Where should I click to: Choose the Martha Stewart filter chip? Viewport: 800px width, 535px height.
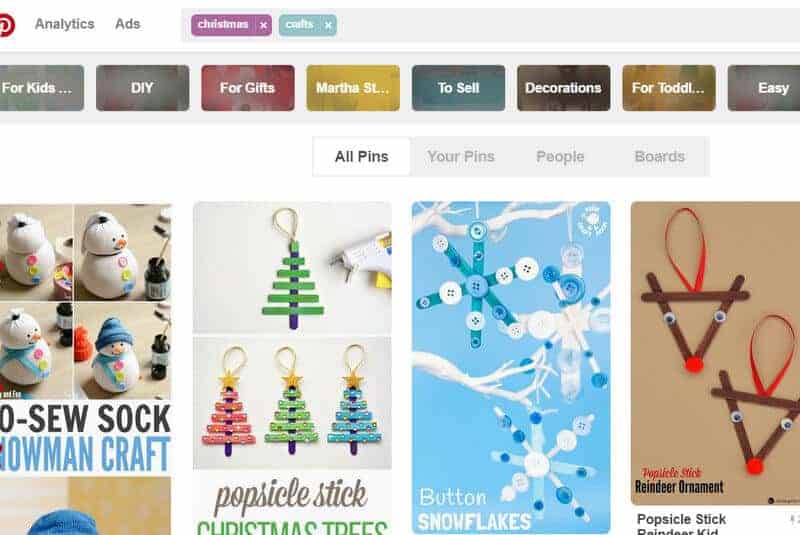pyautogui.click(x=353, y=88)
